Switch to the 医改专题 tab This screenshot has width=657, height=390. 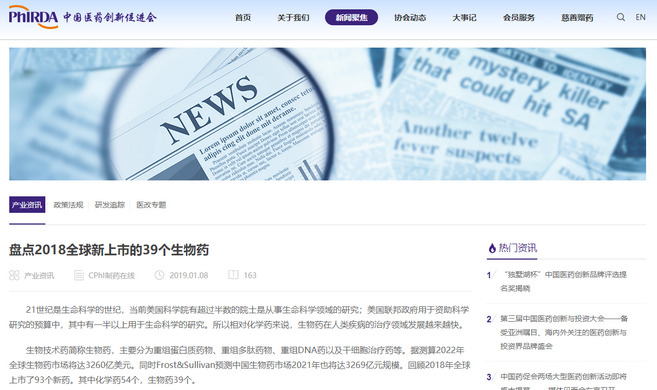151,205
